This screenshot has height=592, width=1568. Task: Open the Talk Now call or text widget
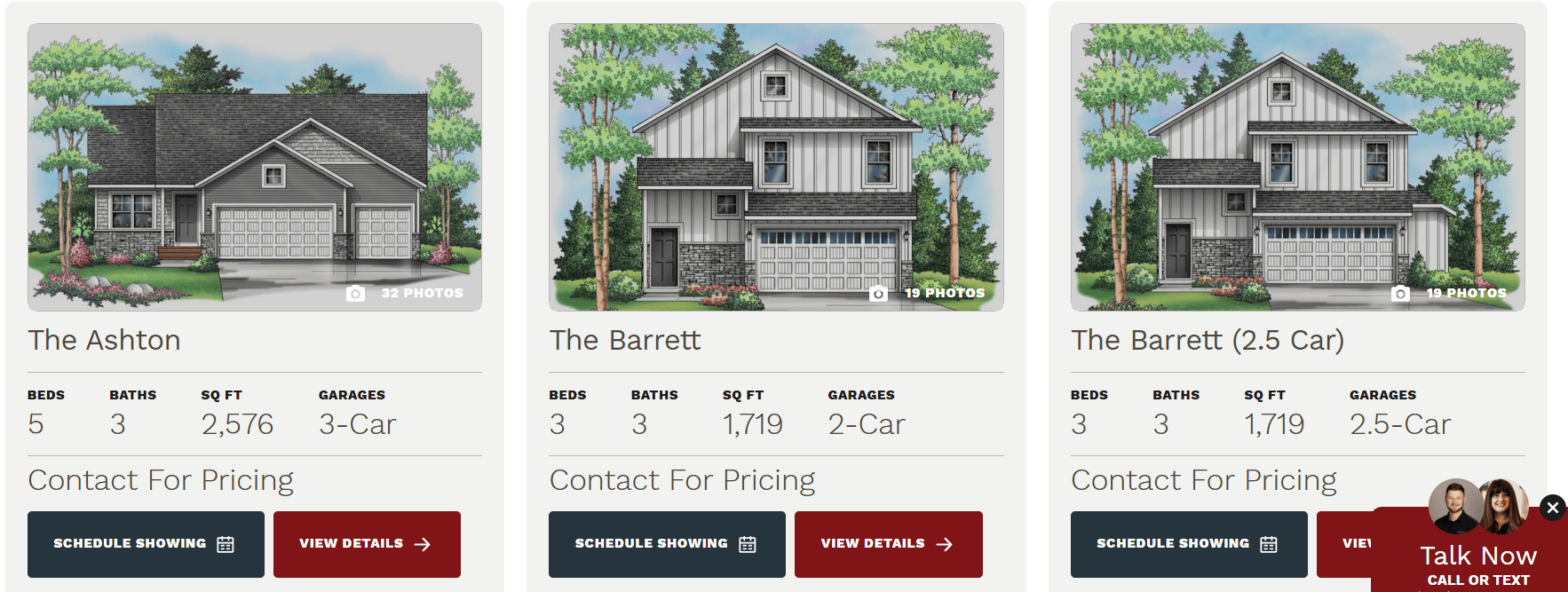(1478, 565)
